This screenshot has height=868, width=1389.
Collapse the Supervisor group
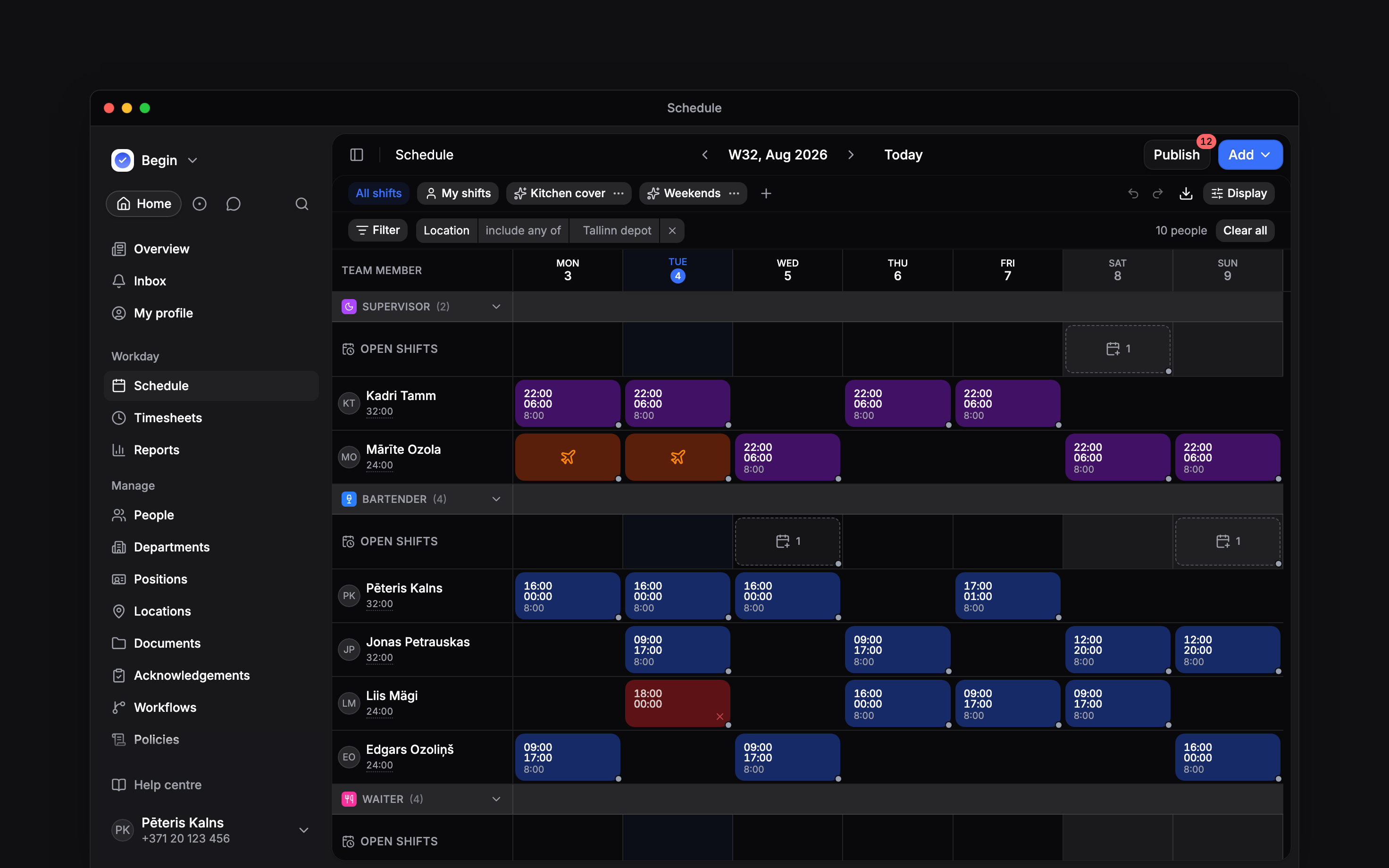point(496,307)
